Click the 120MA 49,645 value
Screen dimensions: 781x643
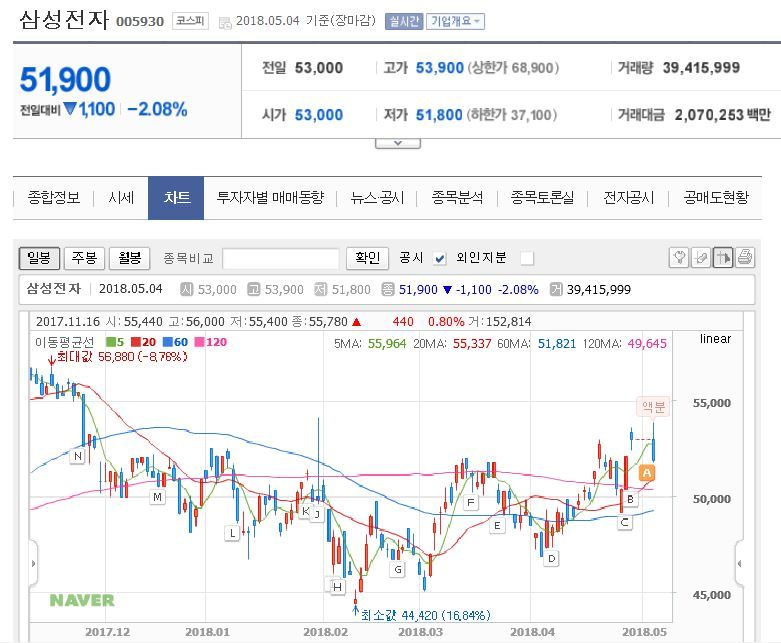point(647,344)
